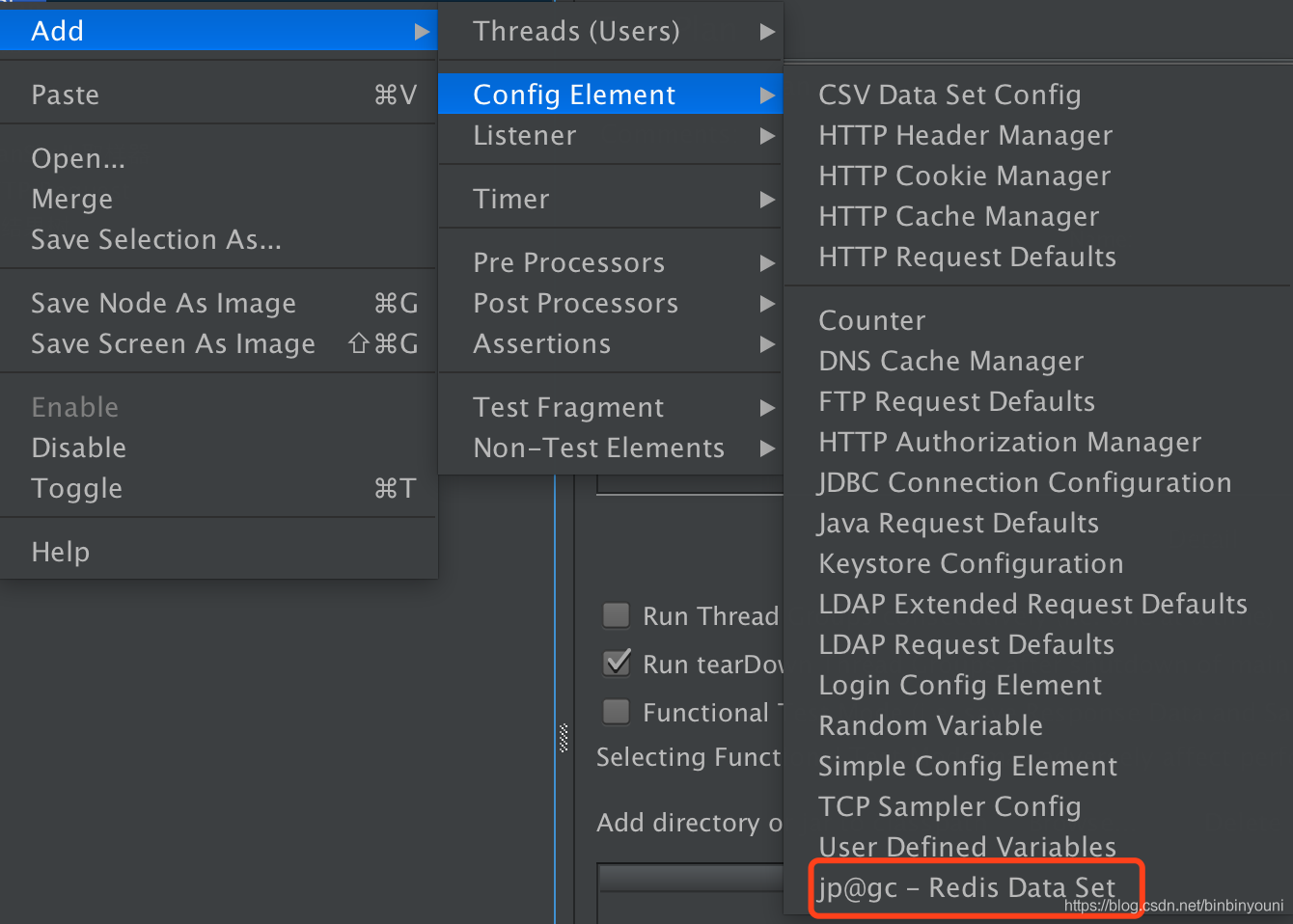Expand the Assertions submenu
The height and width of the screenshot is (924, 1293).
pos(611,343)
